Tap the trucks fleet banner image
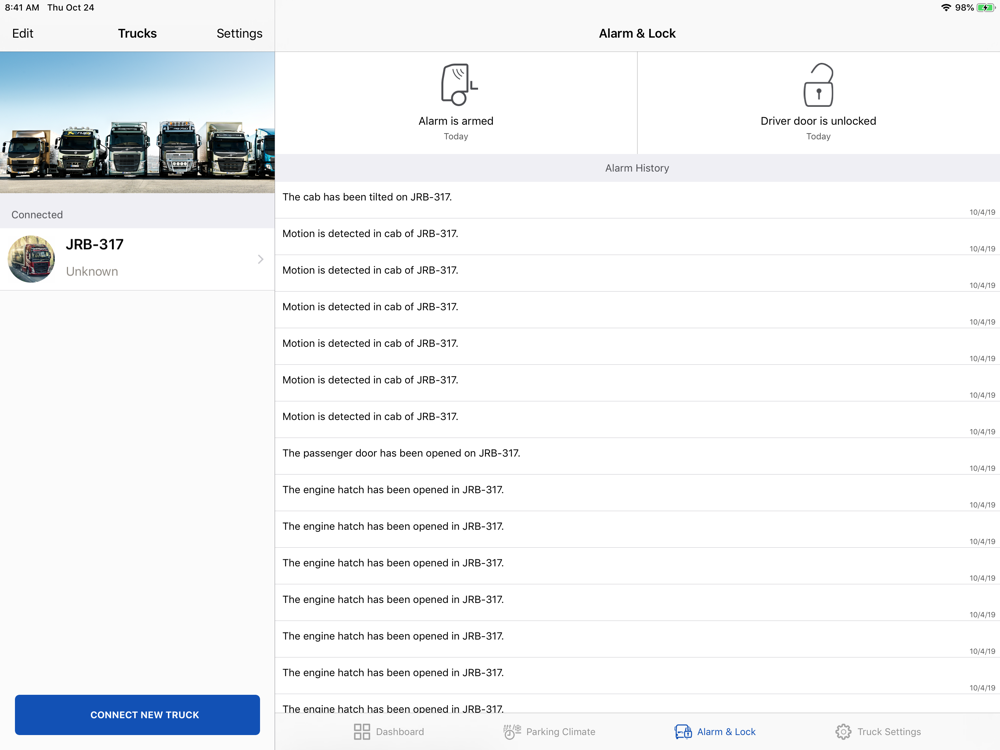 pos(137,122)
